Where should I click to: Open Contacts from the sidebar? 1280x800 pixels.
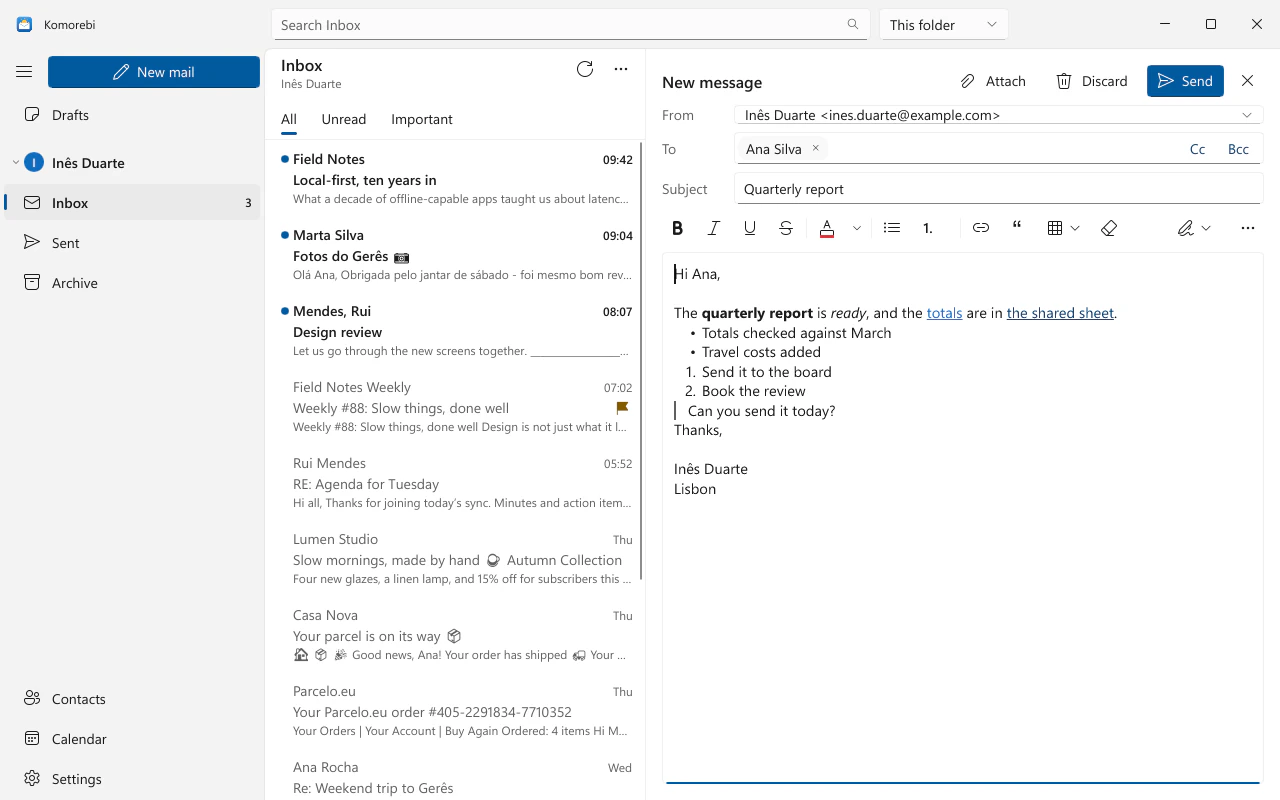coord(132,699)
